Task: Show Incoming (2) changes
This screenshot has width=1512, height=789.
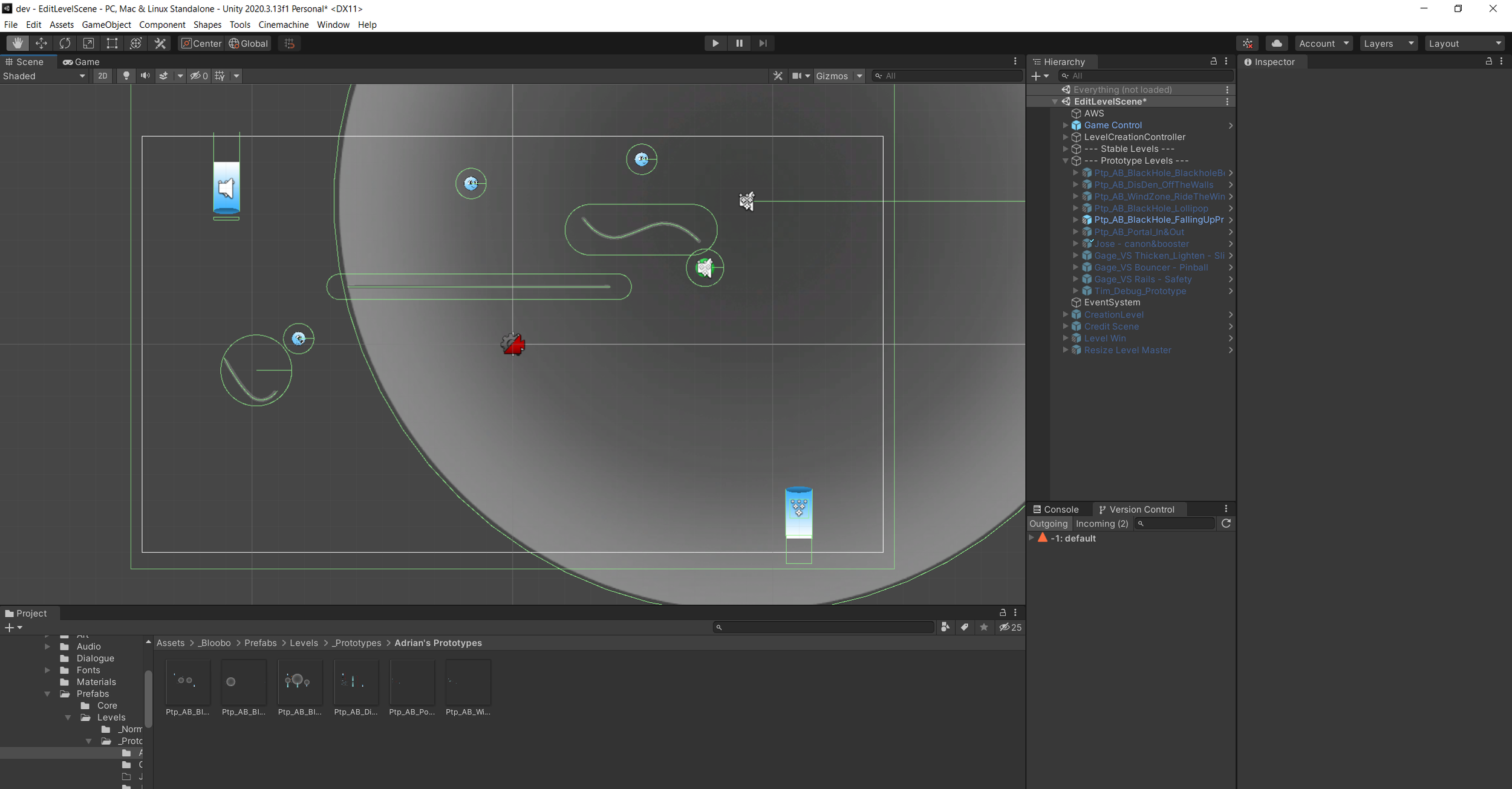Action: pyautogui.click(x=1102, y=524)
